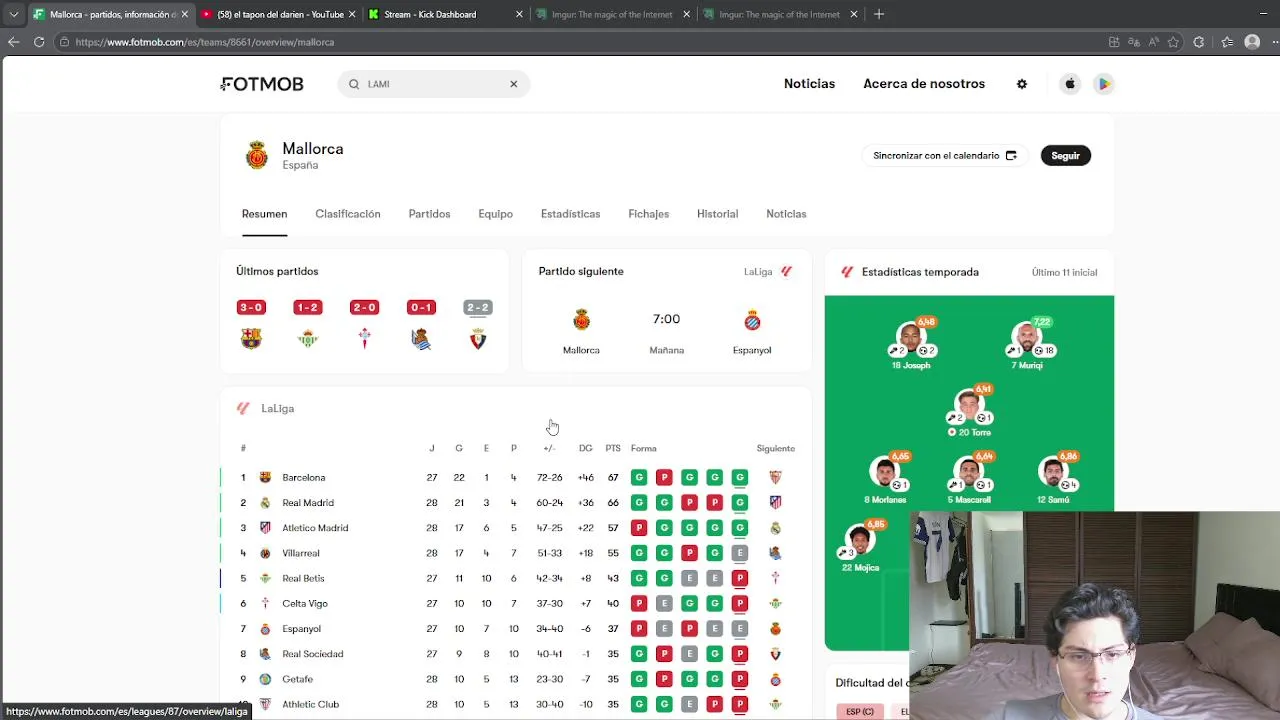Open the Historial tab
The image size is (1280, 720).
pos(717,214)
